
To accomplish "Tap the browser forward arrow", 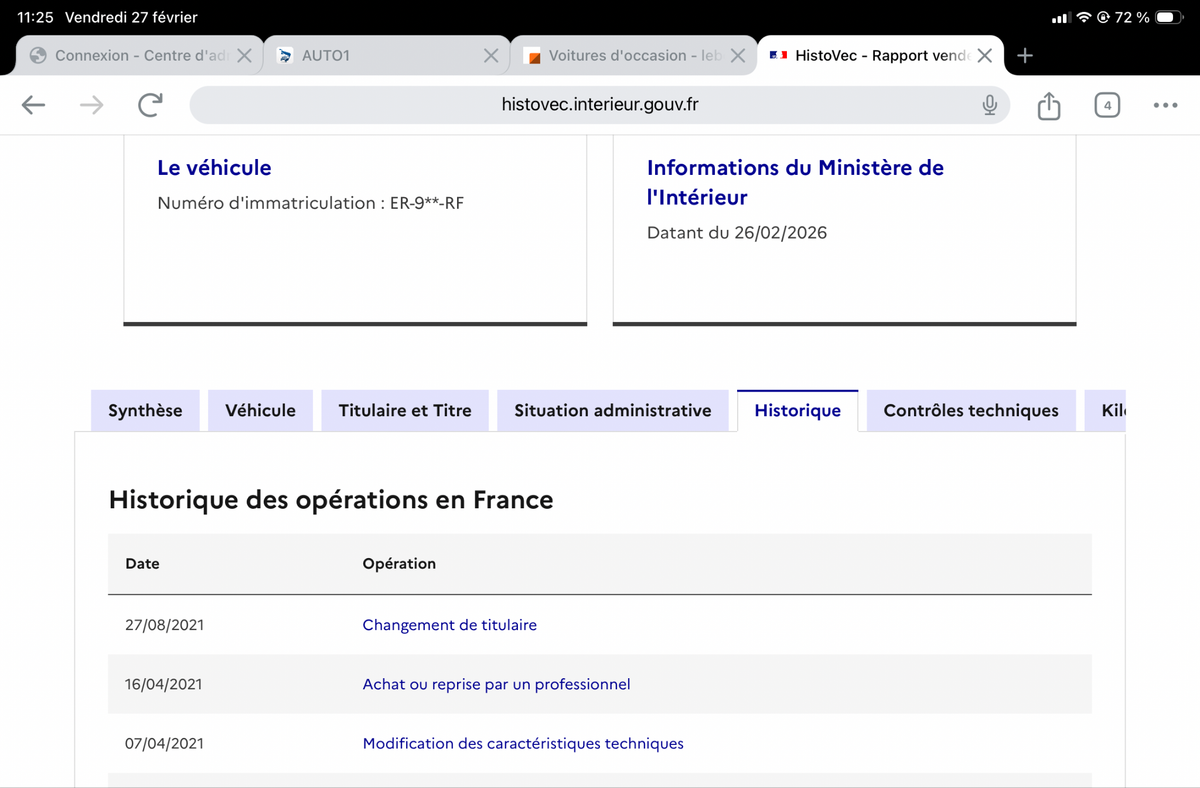I will [92, 105].
